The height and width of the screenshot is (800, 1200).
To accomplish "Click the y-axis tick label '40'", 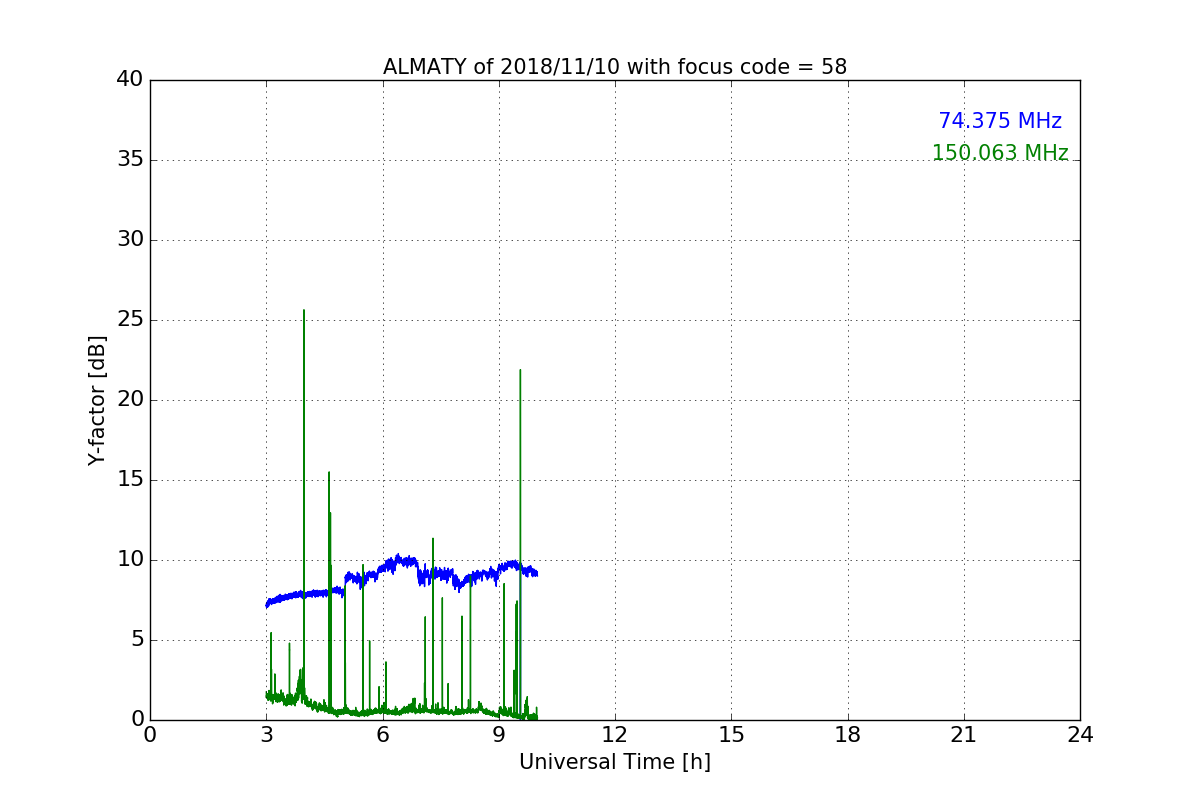I will pos(130,80).
